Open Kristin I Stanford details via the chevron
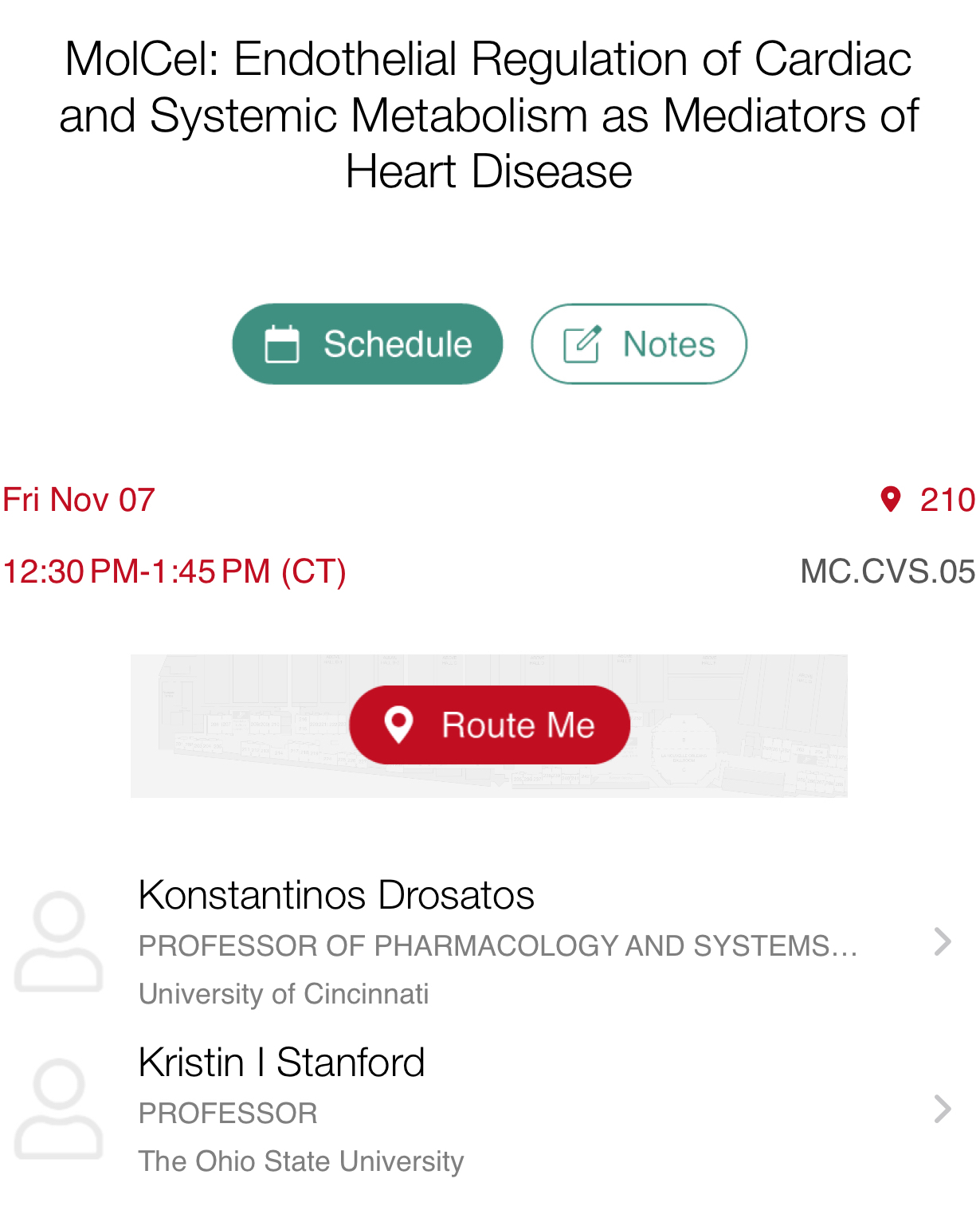 943,1109
